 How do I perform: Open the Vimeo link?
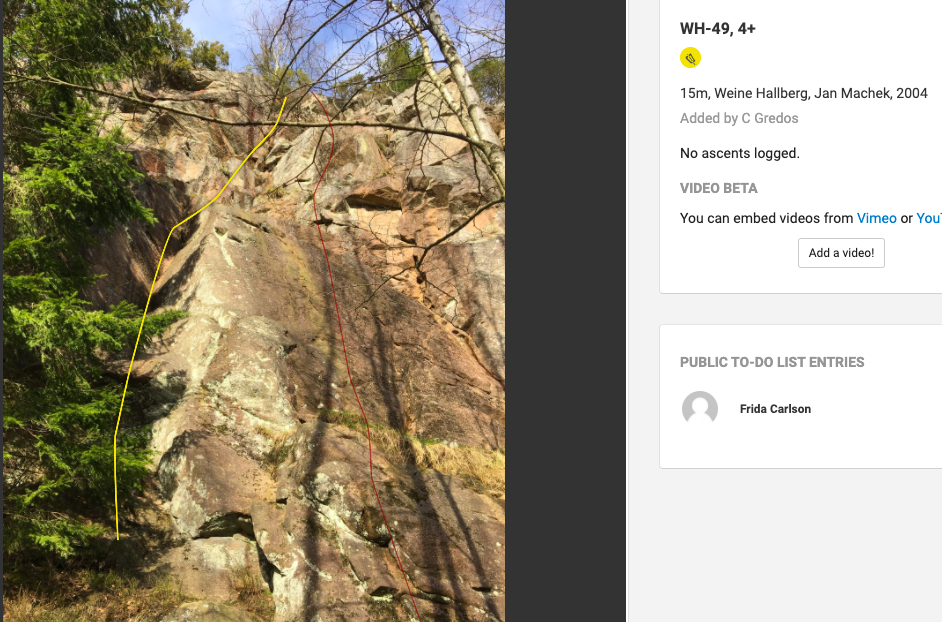[877, 218]
